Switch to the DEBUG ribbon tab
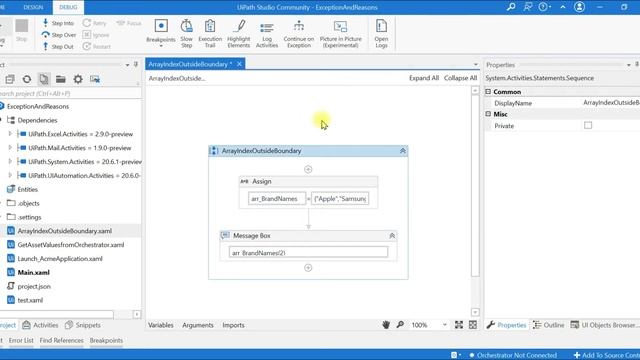Screen dimensions: 640x360 pos(68,7)
